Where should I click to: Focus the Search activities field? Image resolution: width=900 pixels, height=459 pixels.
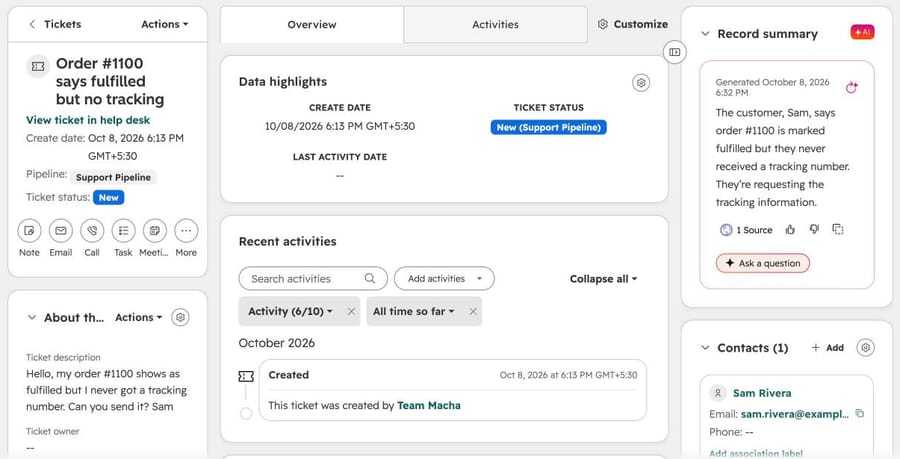click(313, 279)
